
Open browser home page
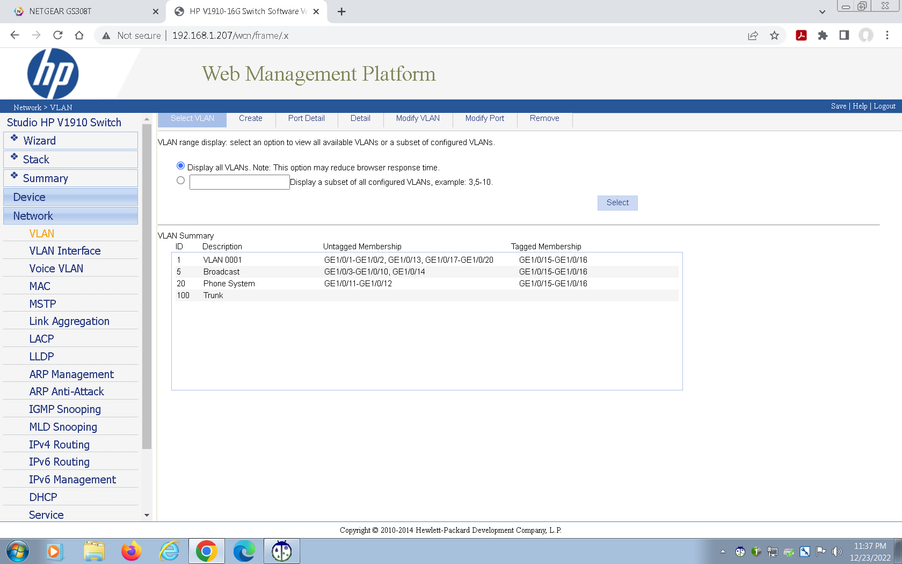pos(79,36)
